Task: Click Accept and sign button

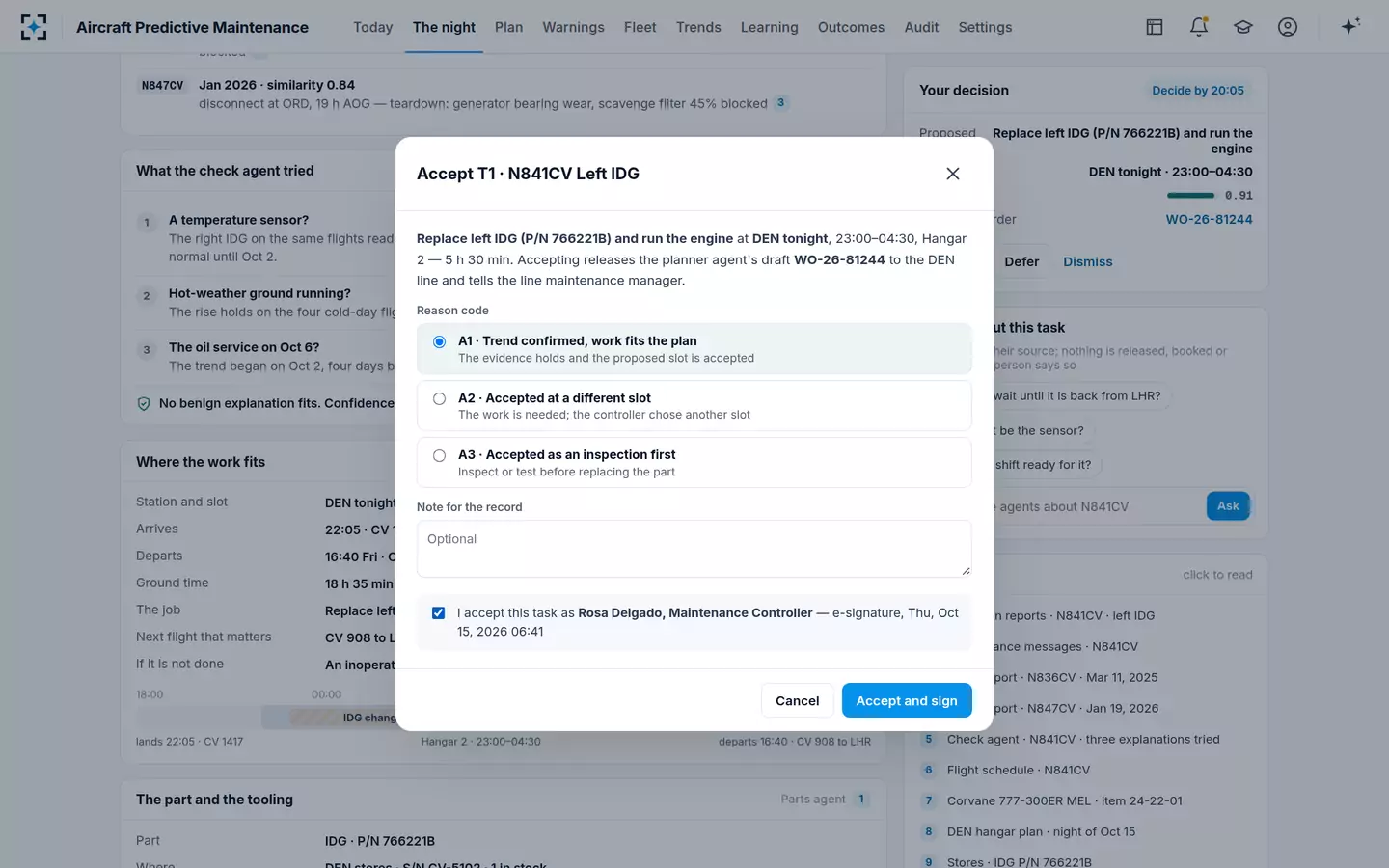Action: click(907, 700)
